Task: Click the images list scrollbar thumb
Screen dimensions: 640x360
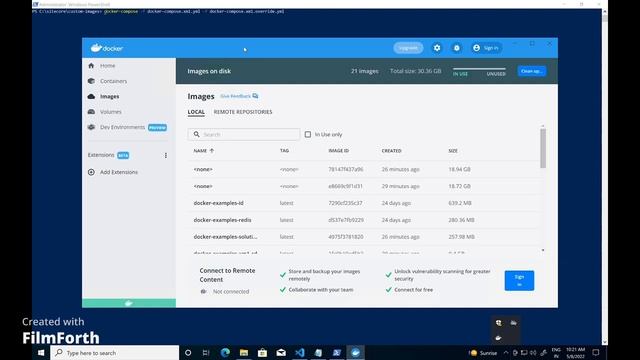Action: pyautogui.click(x=543, y=148)
